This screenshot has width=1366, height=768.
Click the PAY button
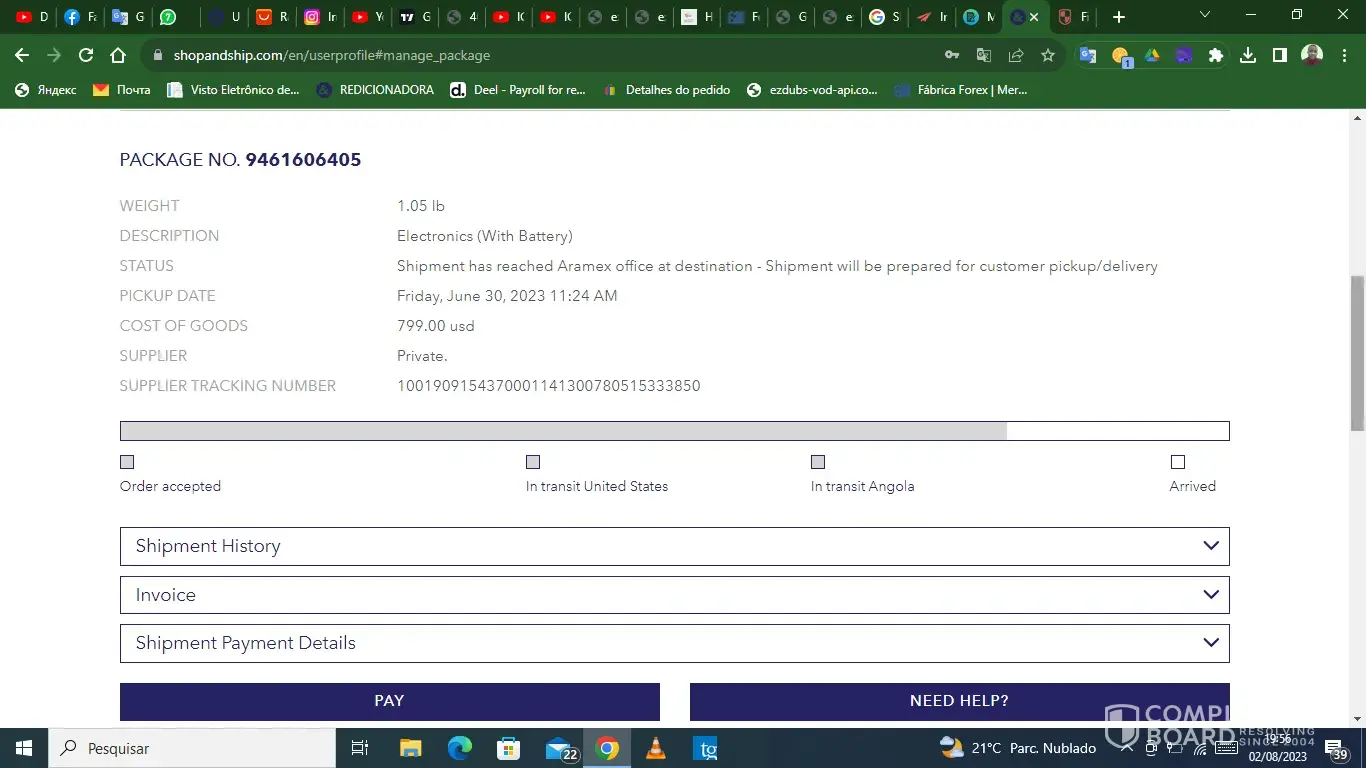pos(389,701)
